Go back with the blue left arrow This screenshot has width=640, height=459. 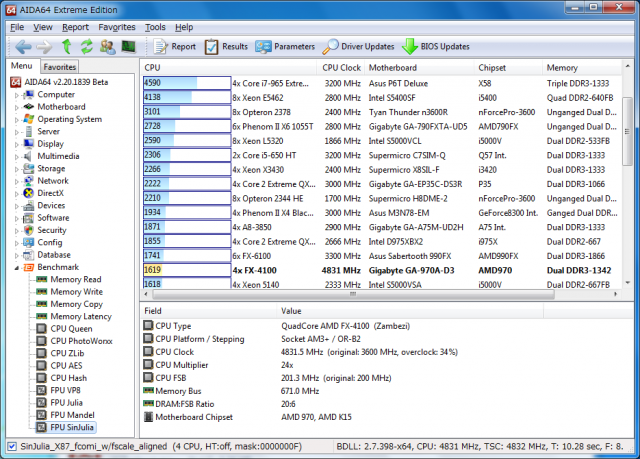tap(23, 47)
